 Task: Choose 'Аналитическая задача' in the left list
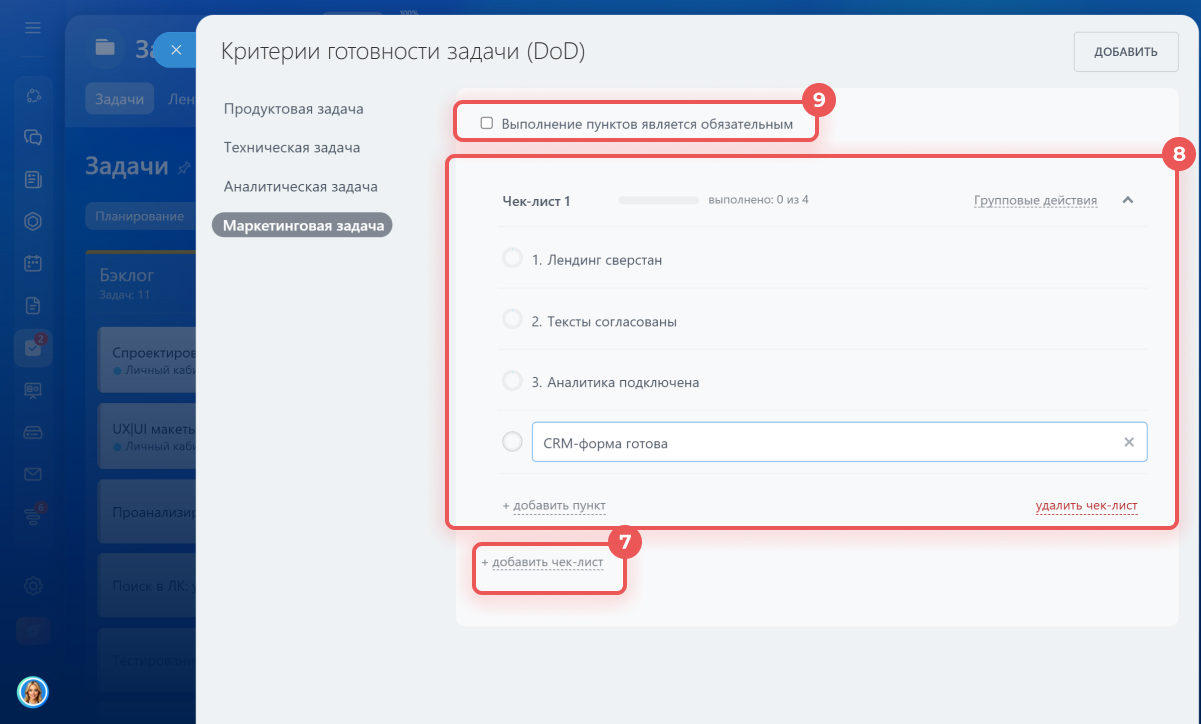(x=300, y=187)
